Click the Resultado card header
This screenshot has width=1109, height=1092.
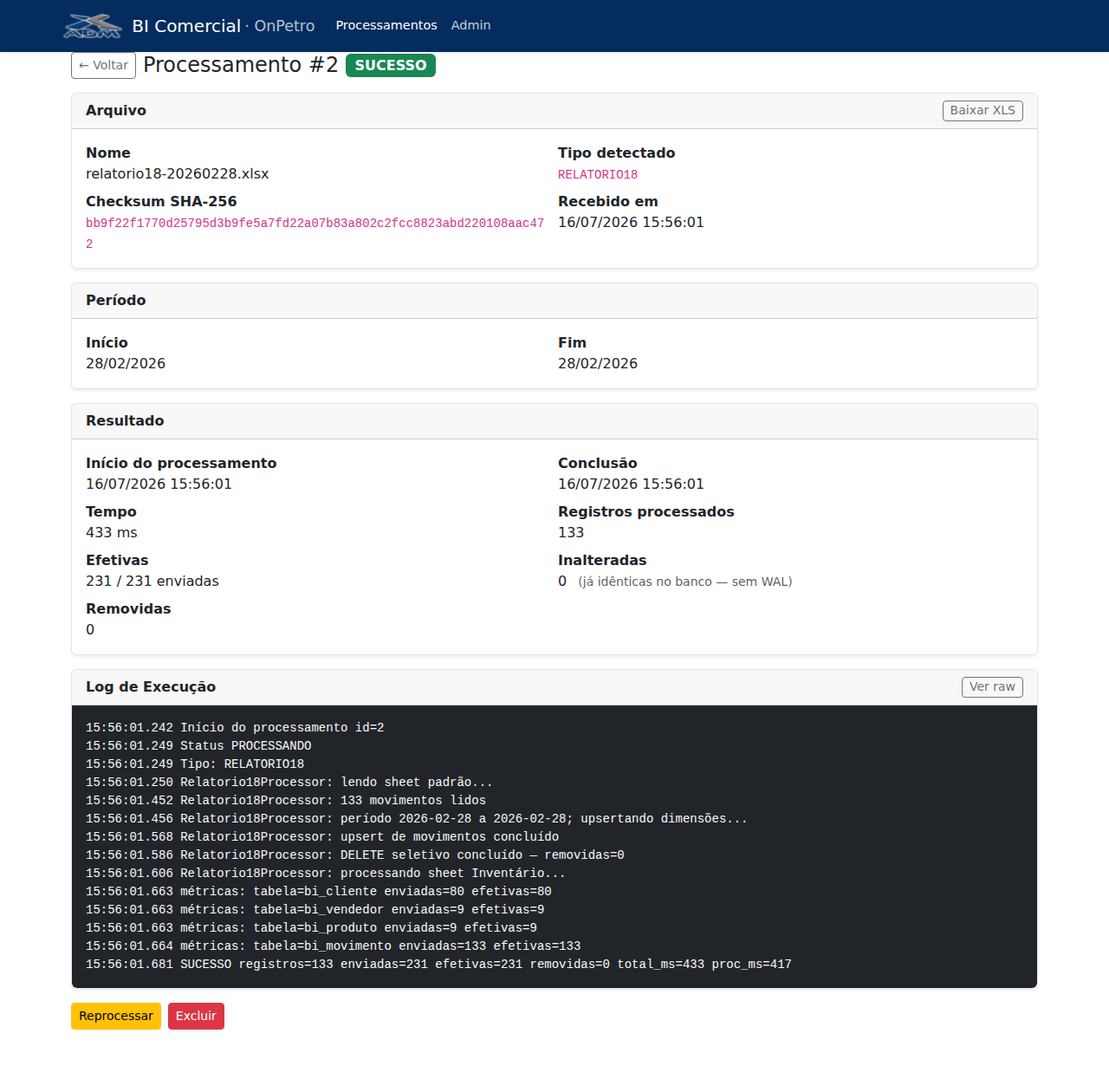tap(554, 421)
